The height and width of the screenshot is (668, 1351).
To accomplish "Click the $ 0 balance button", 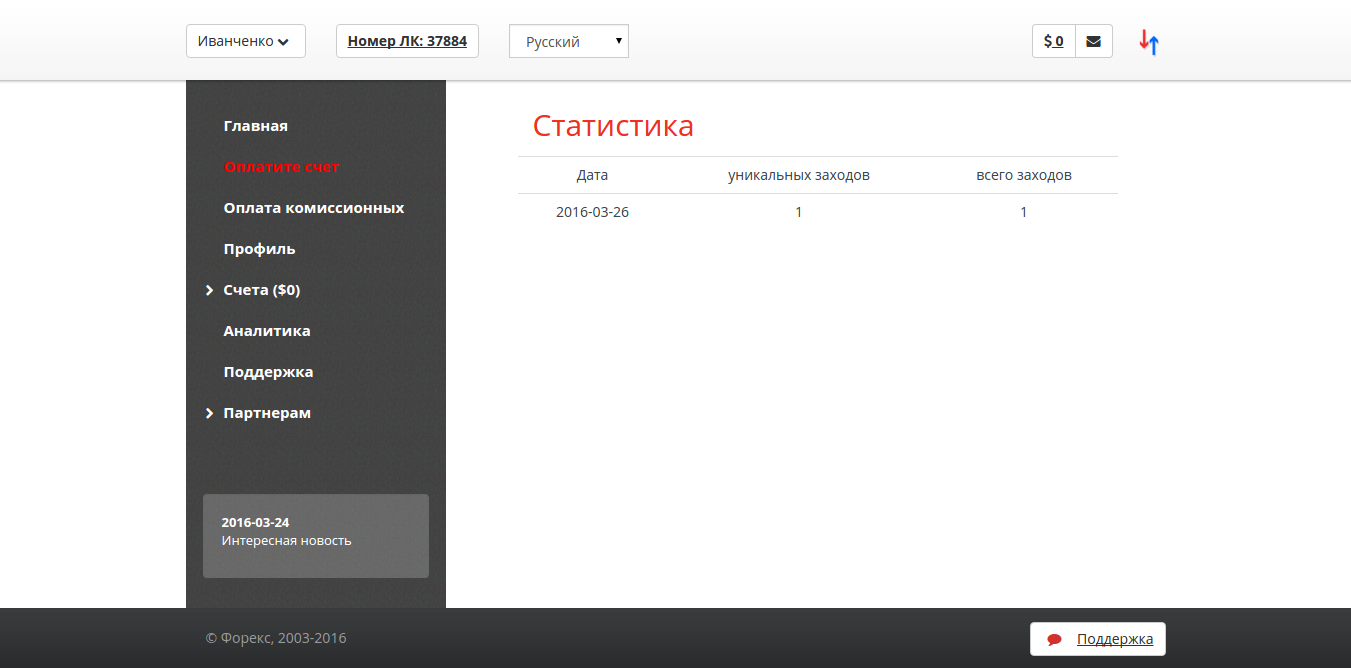I will (x=1054, y=41).
